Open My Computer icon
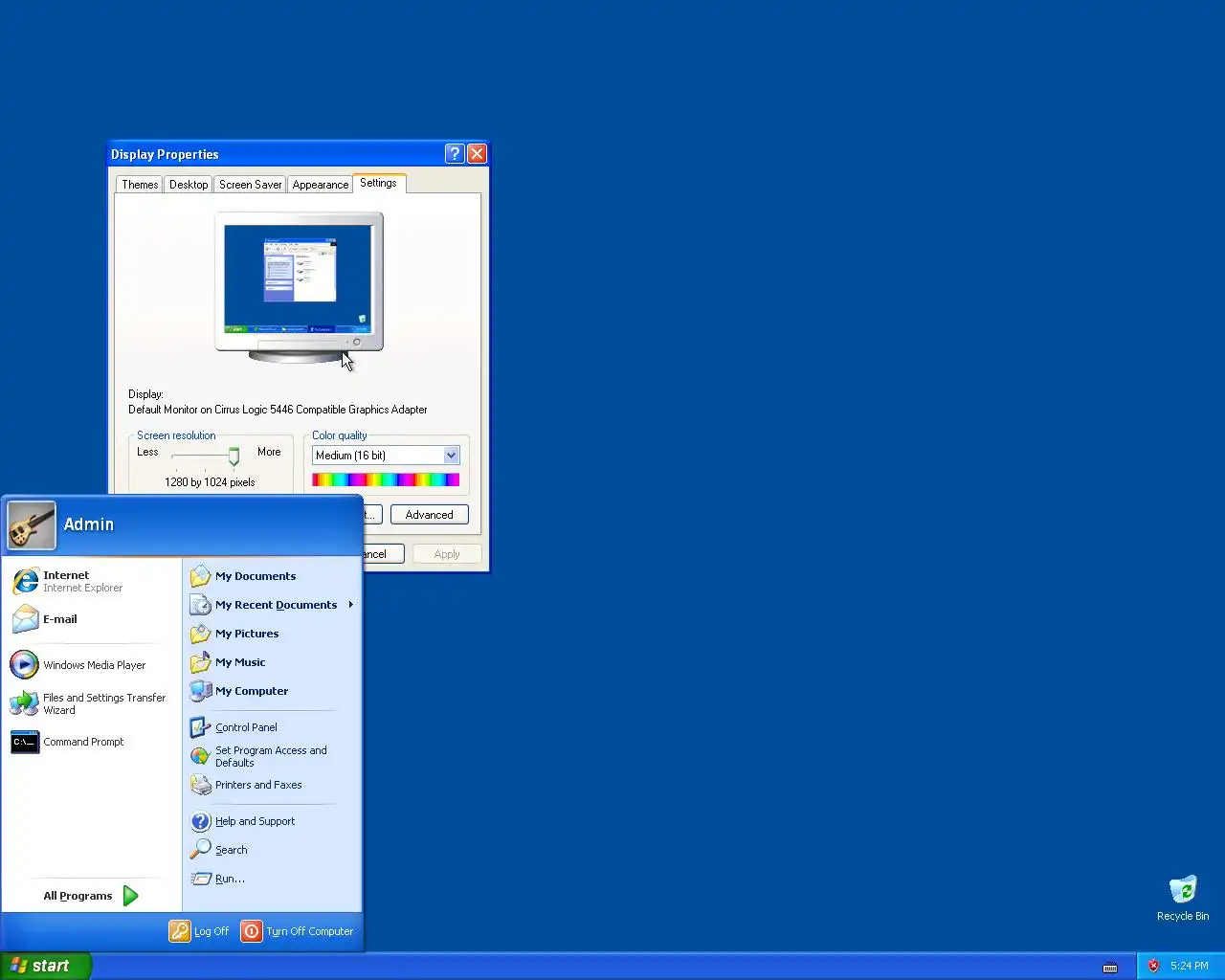1225x980 pixels. (x=200, y=691)
